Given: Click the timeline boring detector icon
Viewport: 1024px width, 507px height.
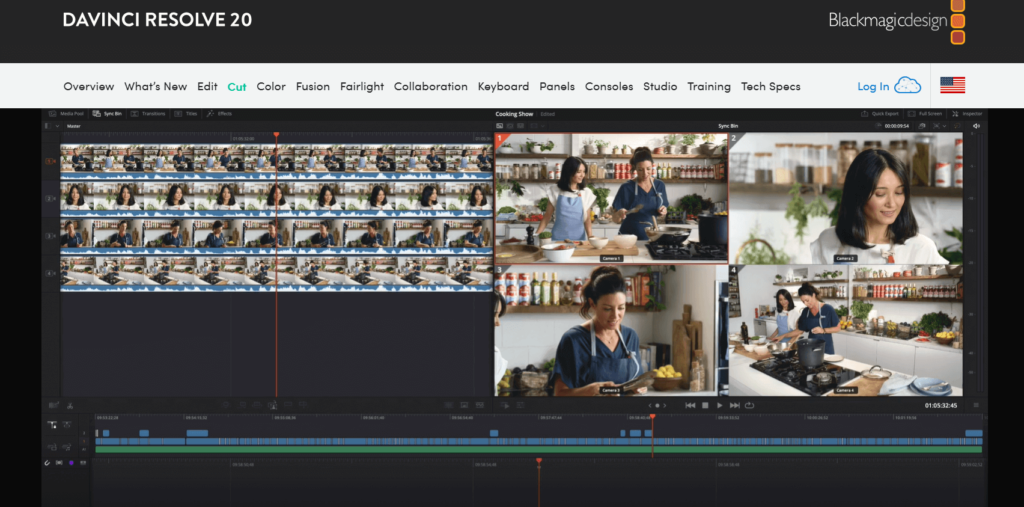Looking at the screenshot, I should point(54,406).
